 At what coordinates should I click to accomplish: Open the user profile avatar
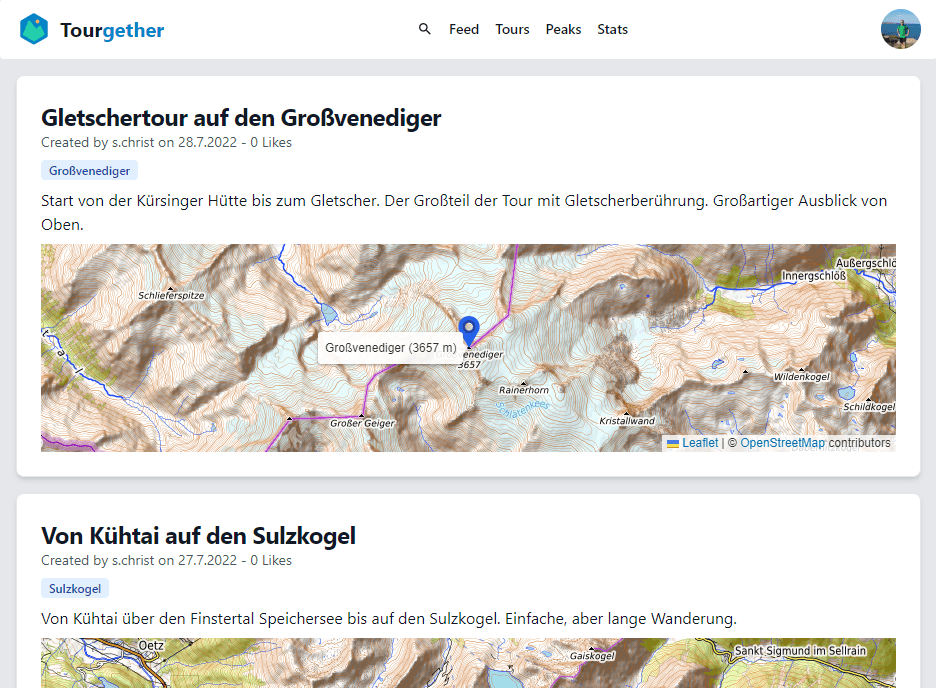[x=900, y=30]
